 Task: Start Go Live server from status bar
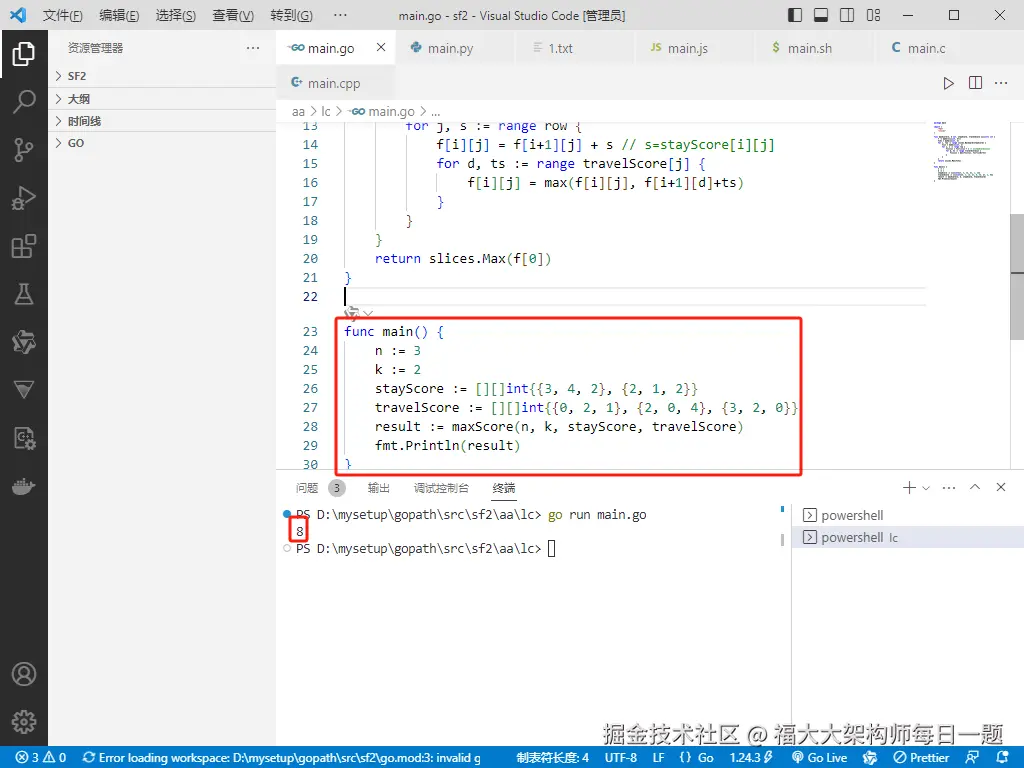[820, 758]
